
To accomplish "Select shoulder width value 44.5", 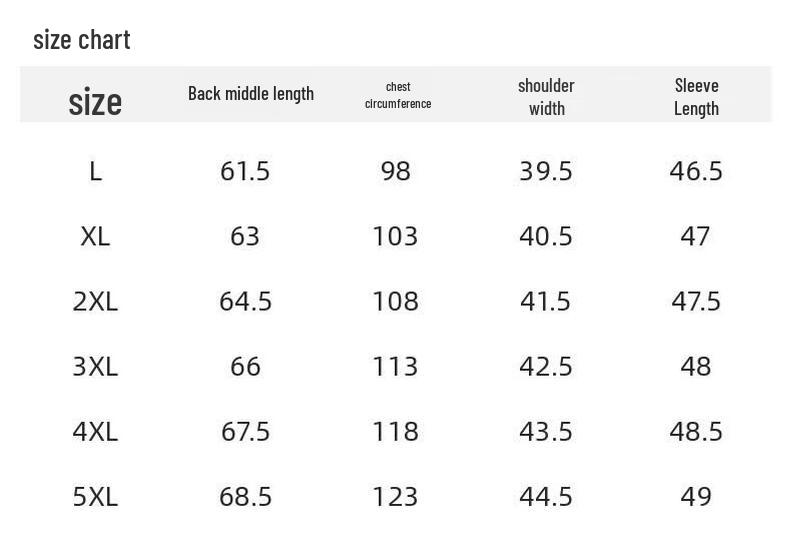I will (x=546, y=496).
